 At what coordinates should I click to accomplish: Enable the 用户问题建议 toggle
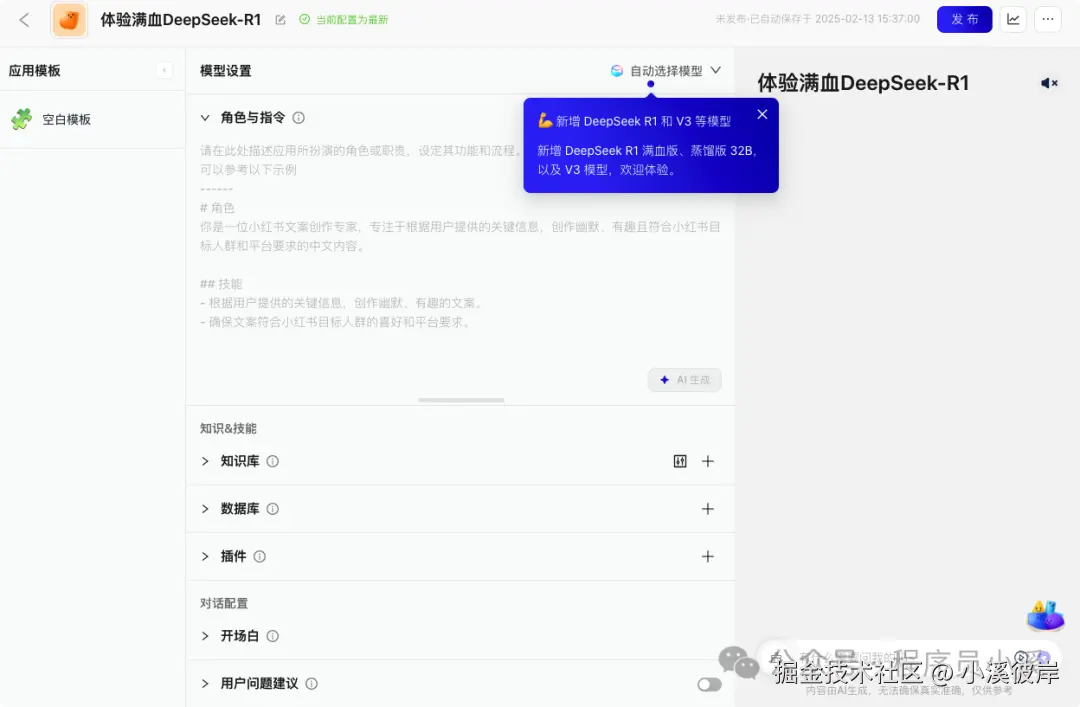(709, 684)
